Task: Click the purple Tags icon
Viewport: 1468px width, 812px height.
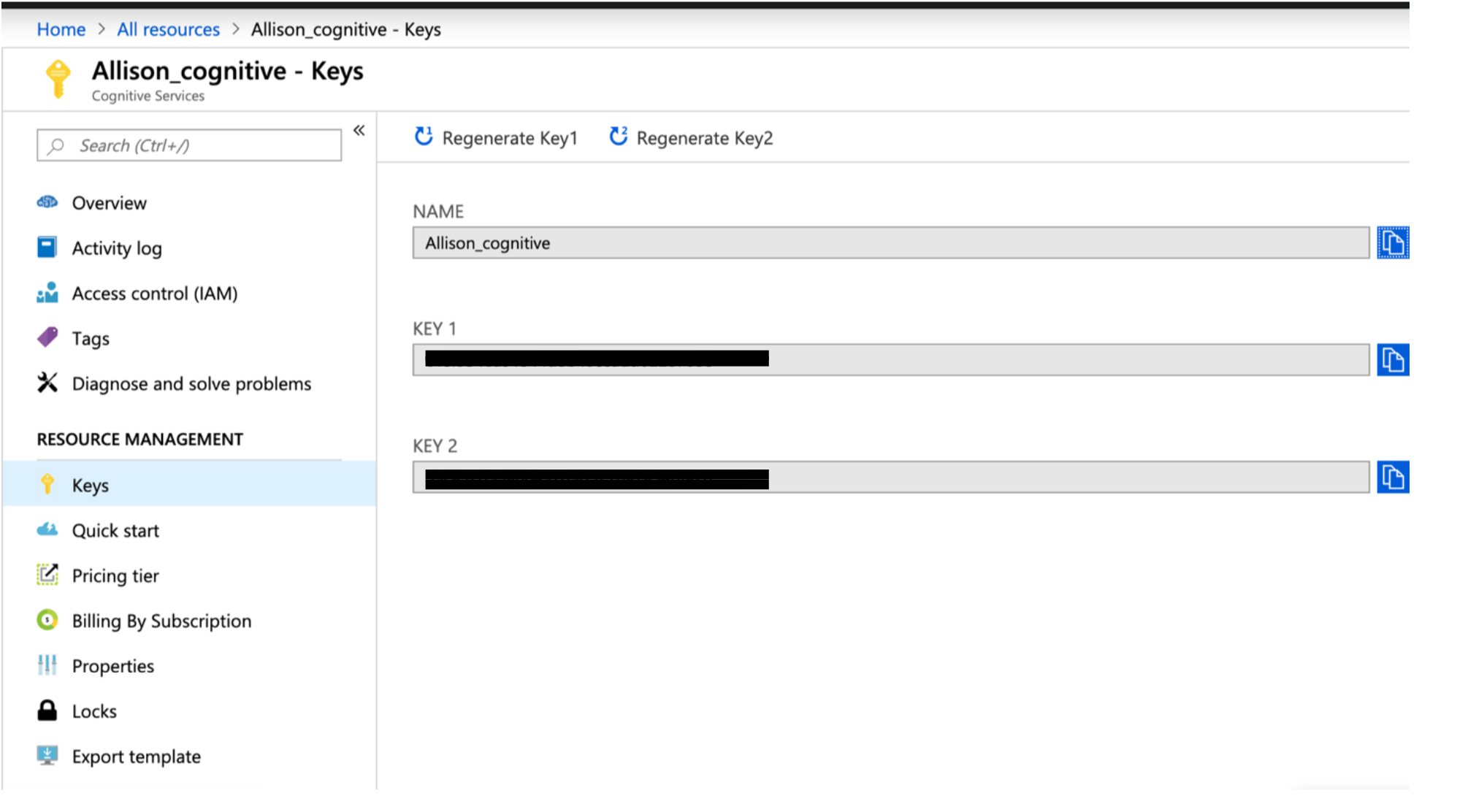Action: point(47,337)
